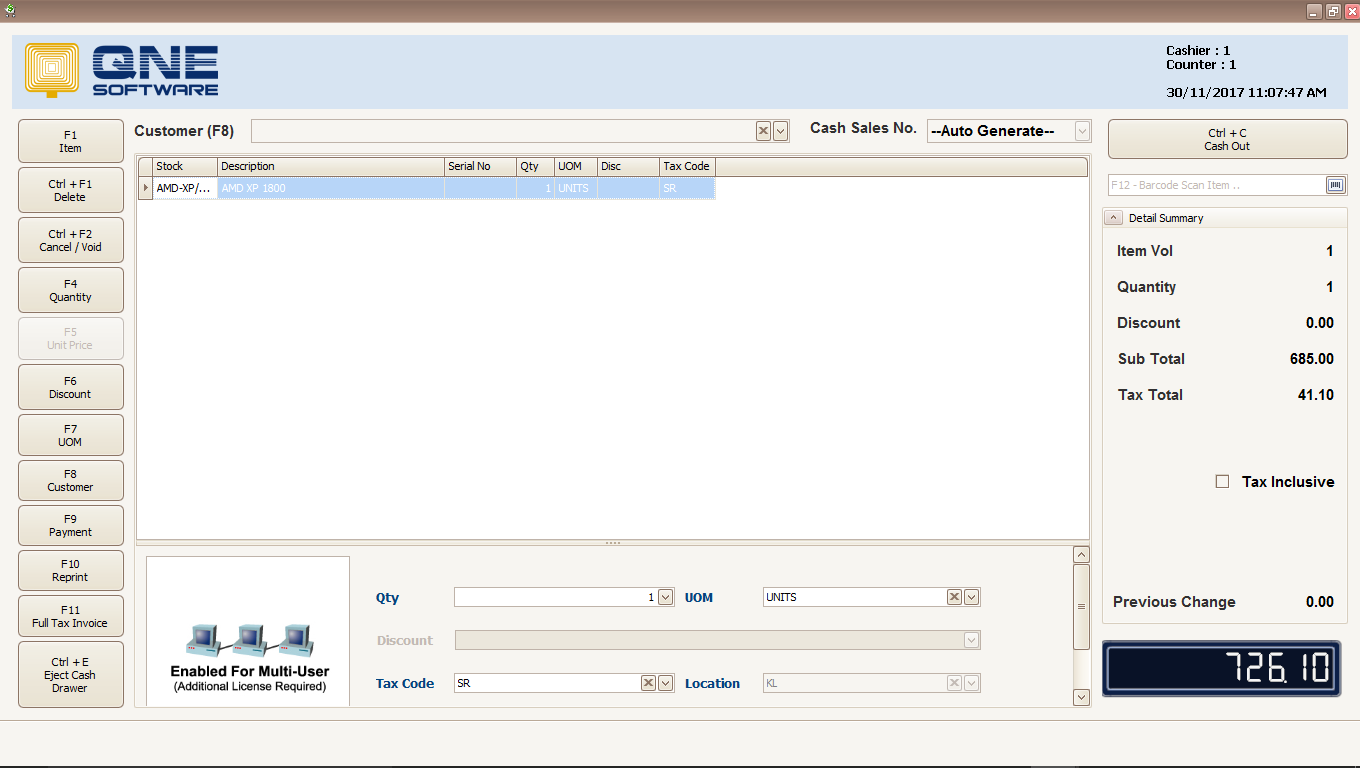The image size is (1360, 768).
Task: Click the Qty input field
Action: click(x=556, y=597)
